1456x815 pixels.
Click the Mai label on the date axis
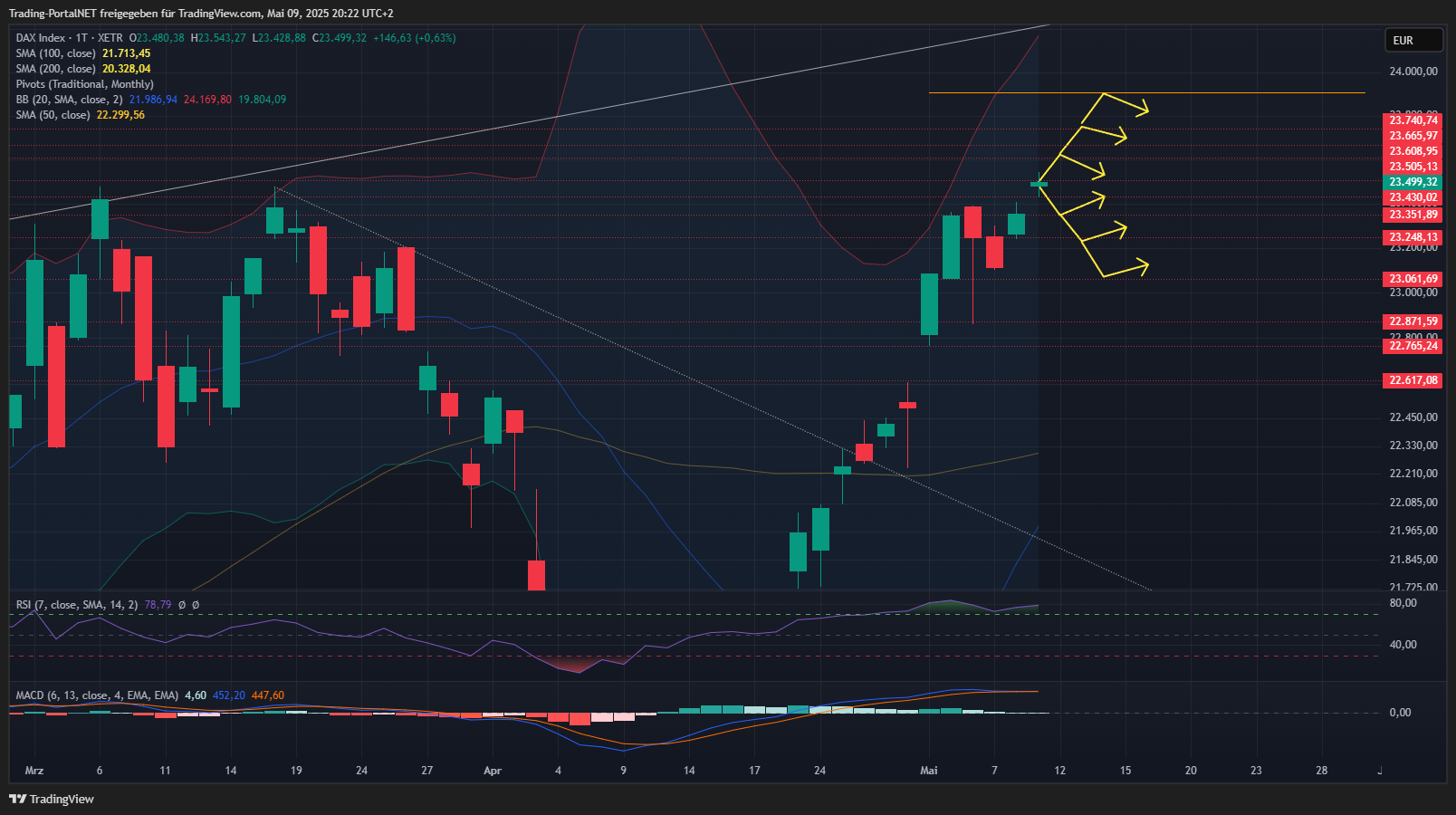[x=929, y=771]
